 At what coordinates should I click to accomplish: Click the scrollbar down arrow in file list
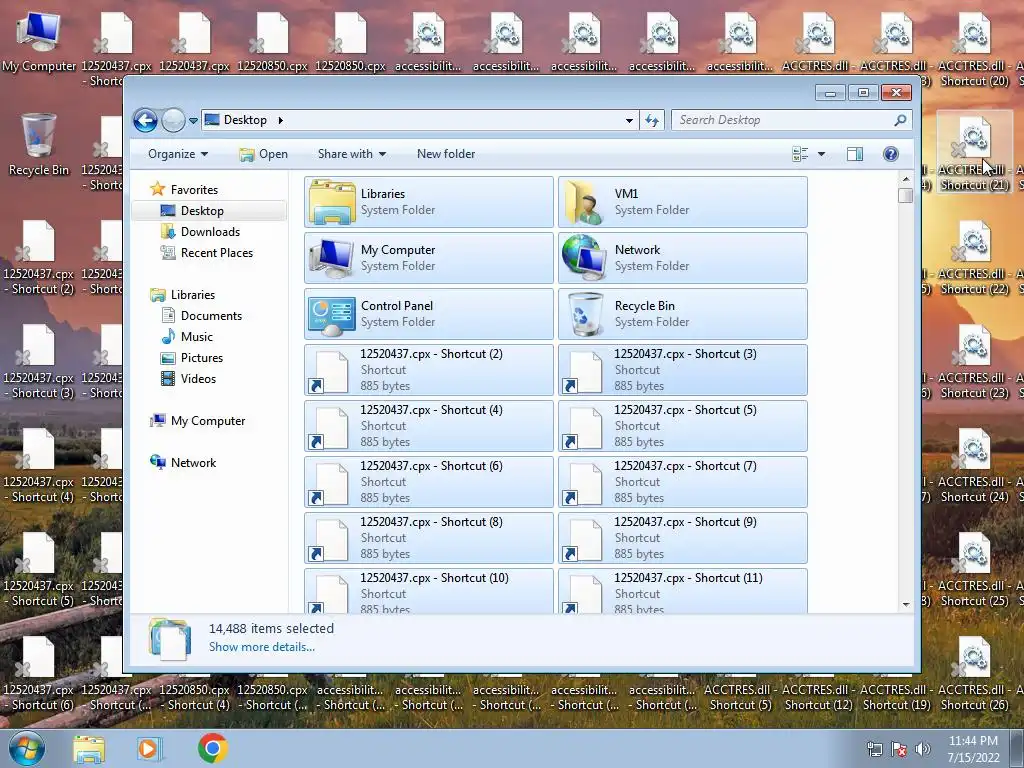[x=906, y=605]
